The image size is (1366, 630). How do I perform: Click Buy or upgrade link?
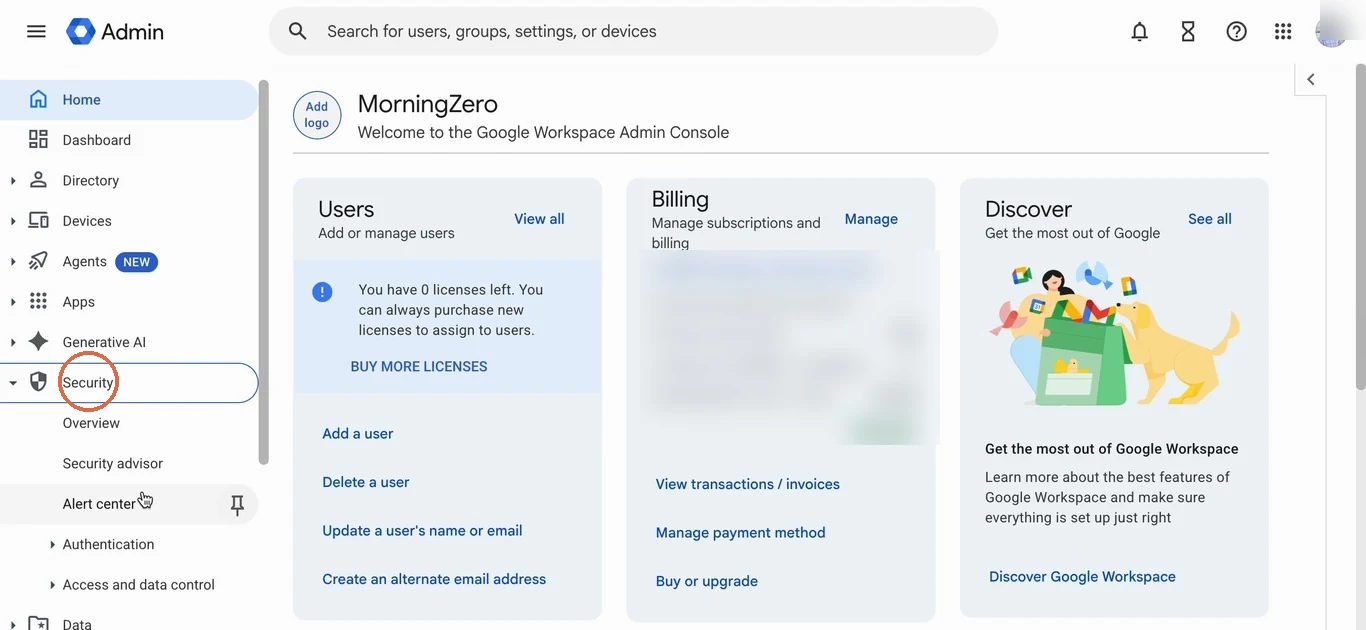[706, 581]
